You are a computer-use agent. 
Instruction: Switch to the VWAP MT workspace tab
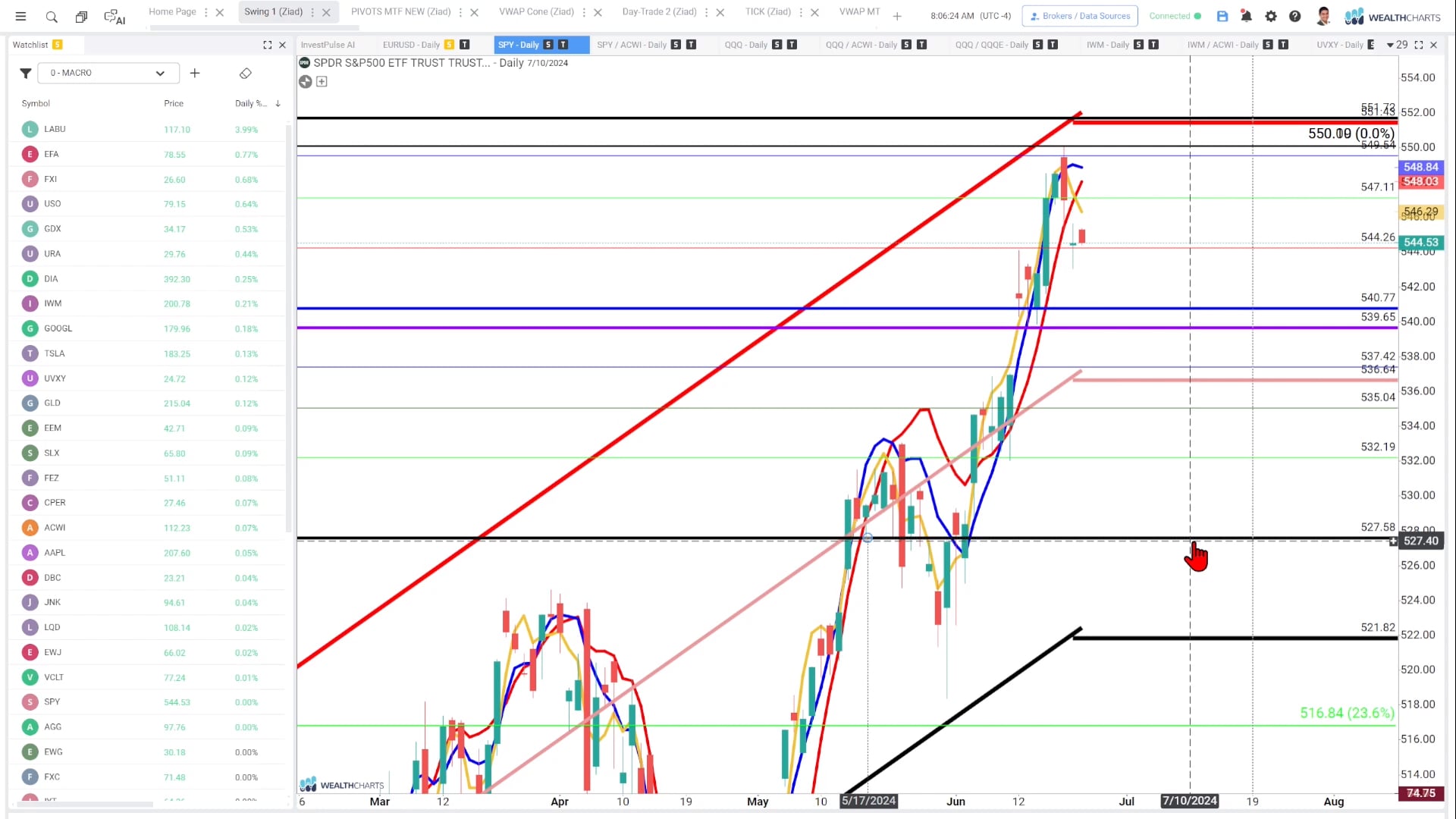[x=859, y=11]
